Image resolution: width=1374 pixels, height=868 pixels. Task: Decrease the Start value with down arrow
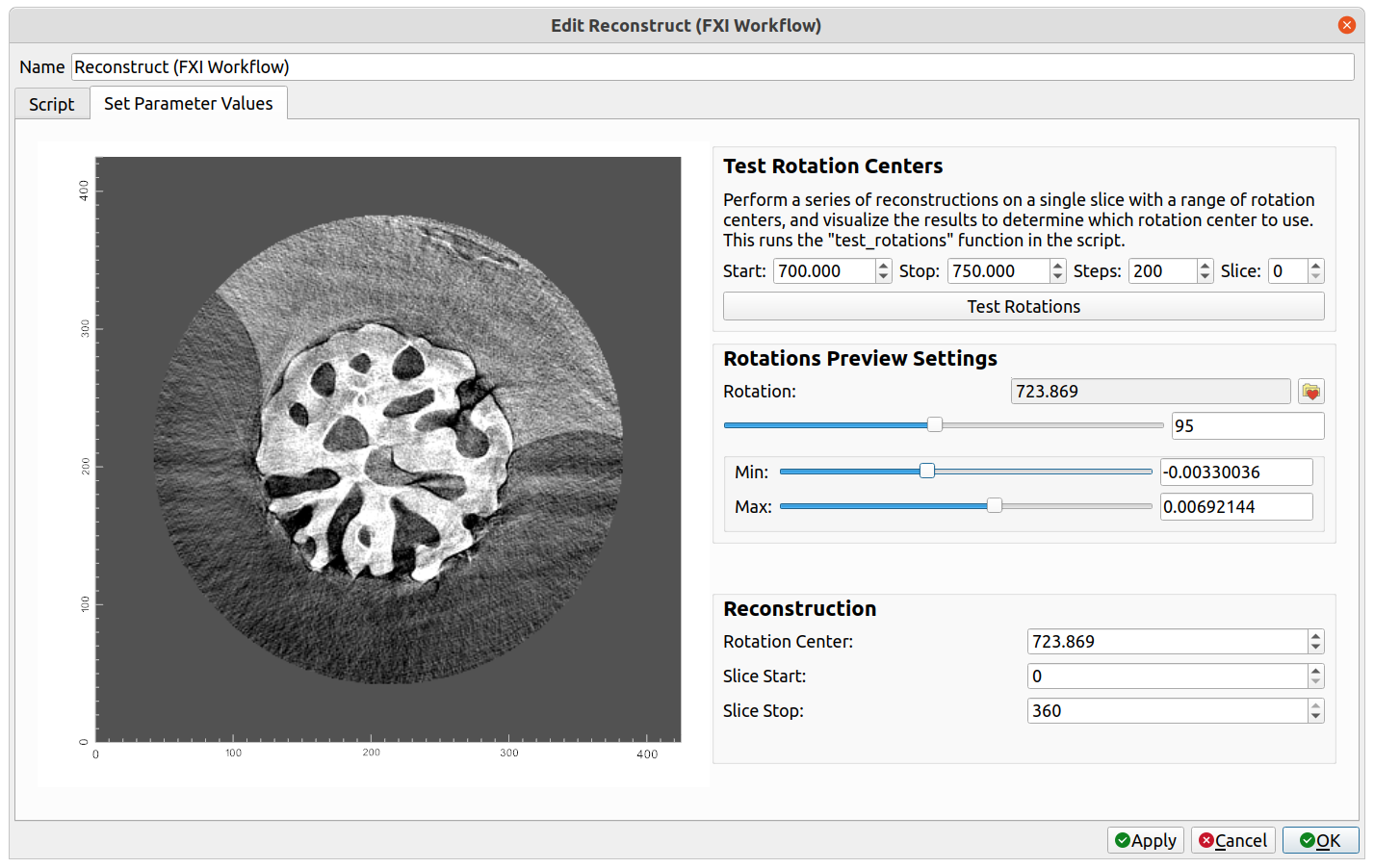tap(884, 277)
